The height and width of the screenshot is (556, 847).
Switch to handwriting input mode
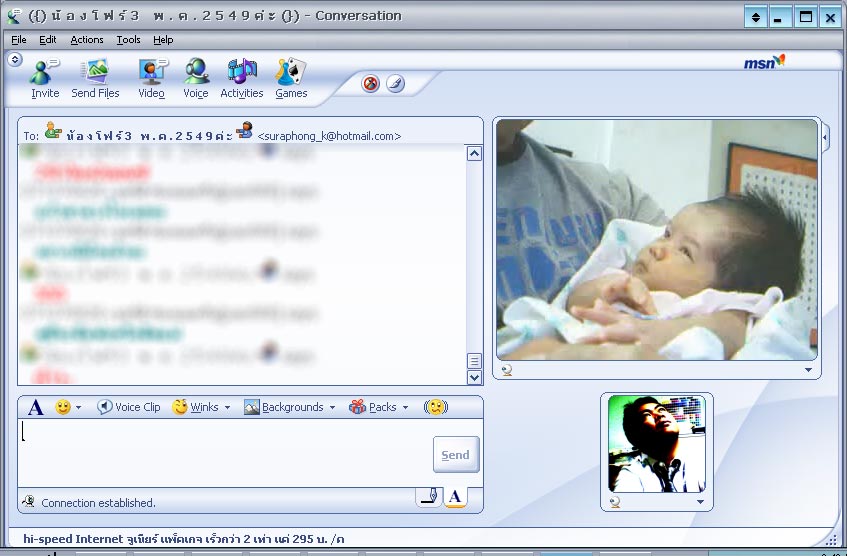428,496
